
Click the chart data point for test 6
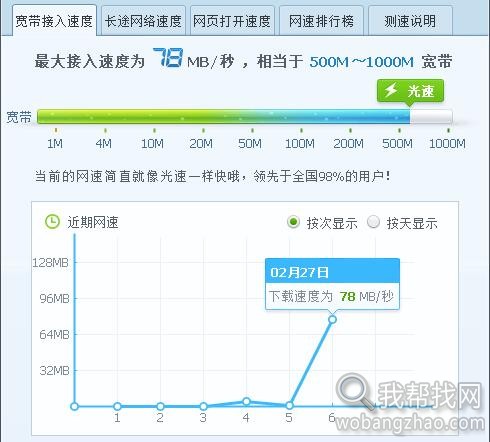point(332,320)
